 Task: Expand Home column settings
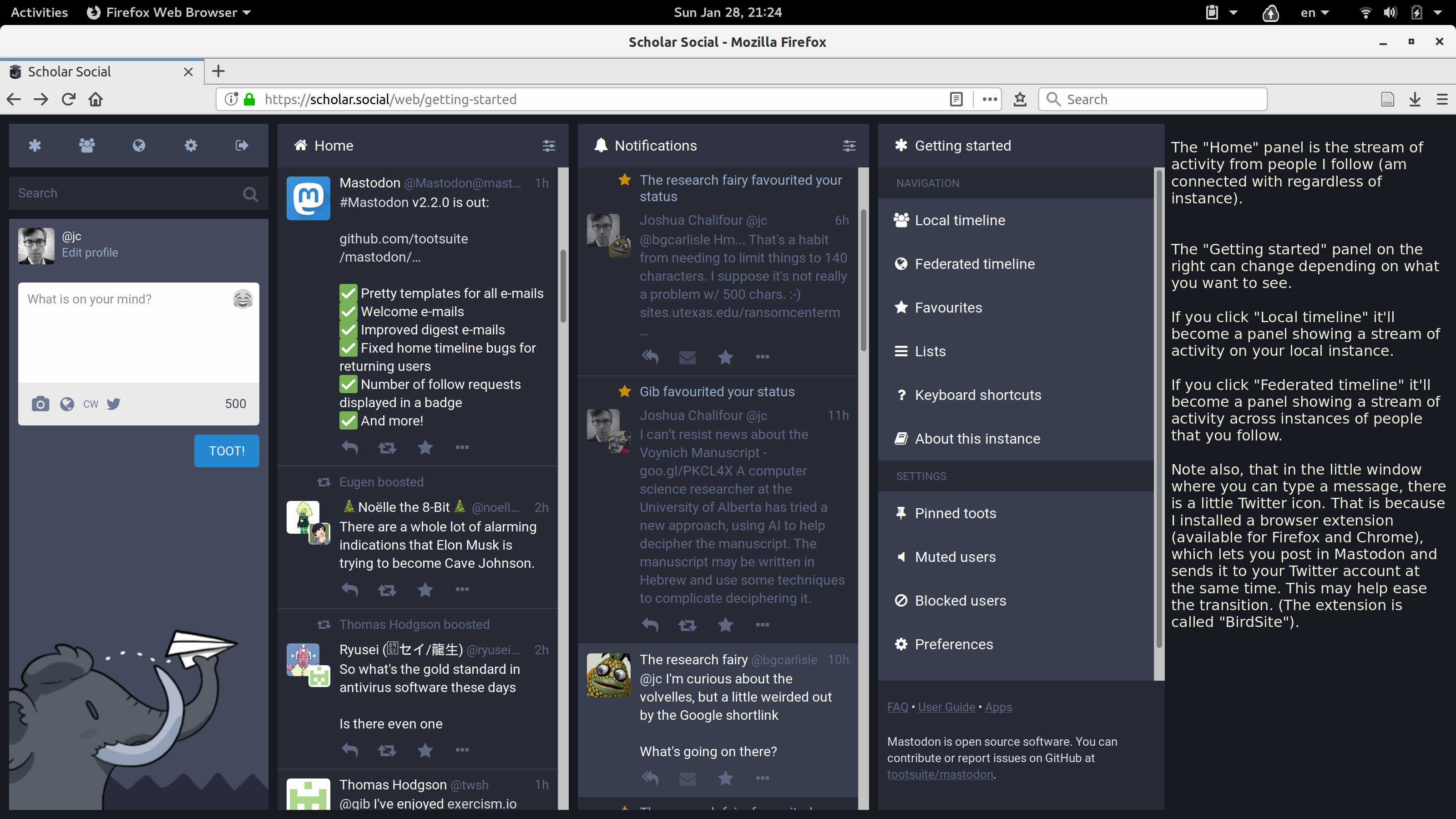[x=548, y=146]
